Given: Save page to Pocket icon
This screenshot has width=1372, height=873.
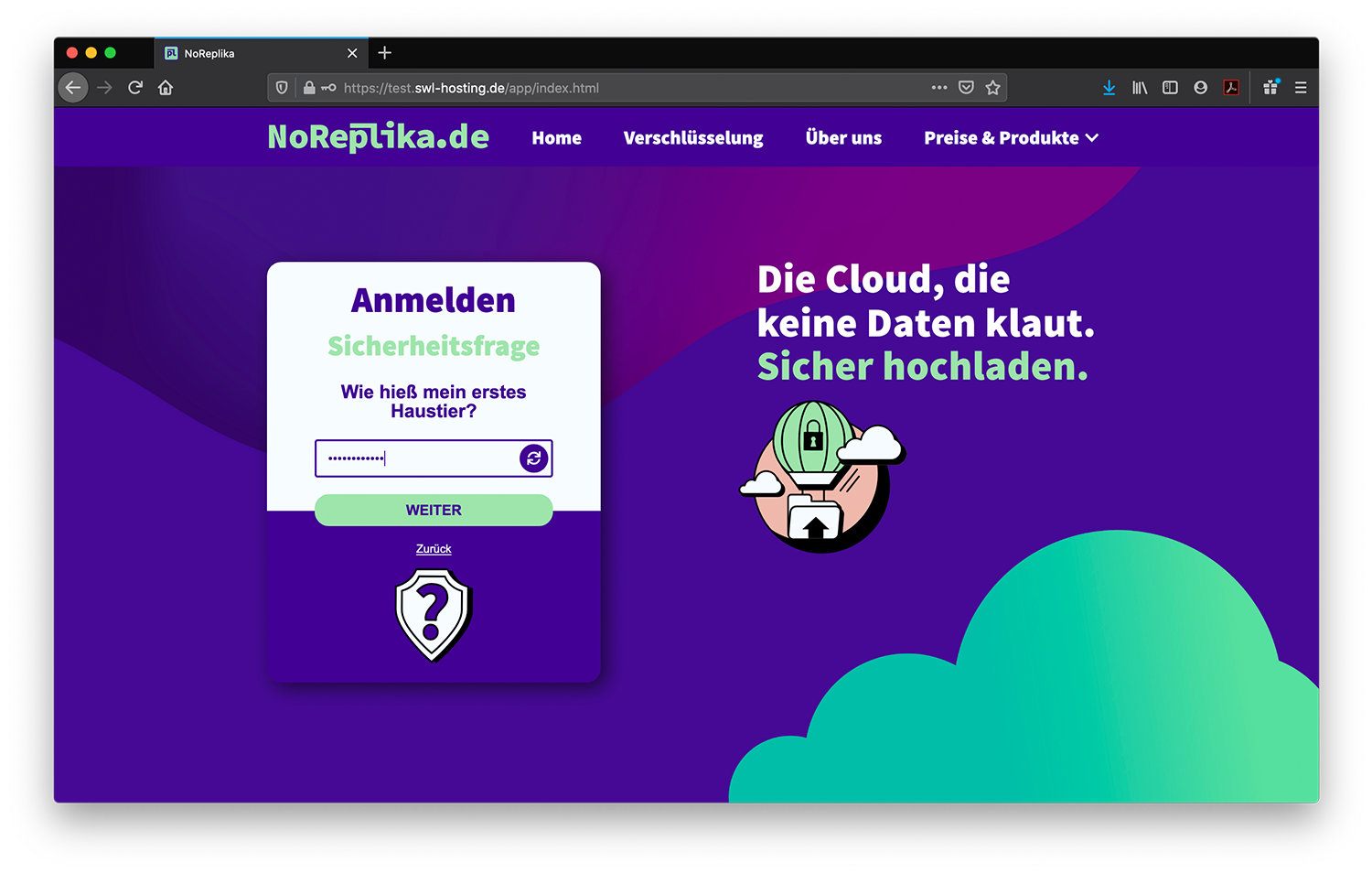Looking at the screenshot, I should (966, 88).
